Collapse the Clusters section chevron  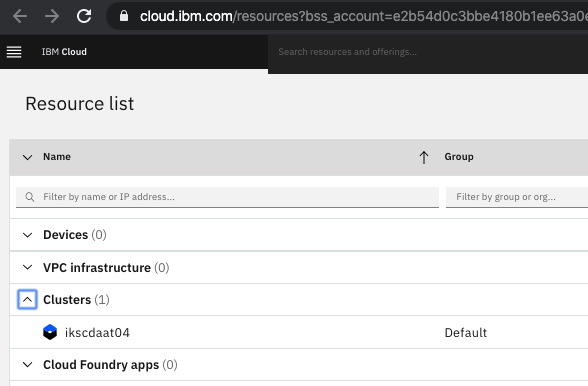tap(27, 299)
